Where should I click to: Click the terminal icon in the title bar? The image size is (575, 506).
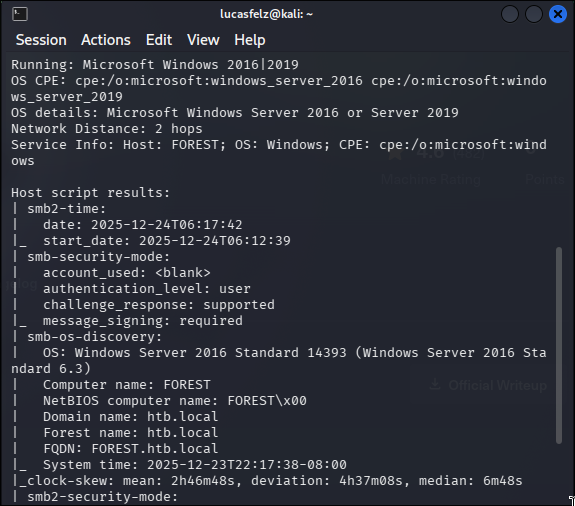[x=20, y=14]
